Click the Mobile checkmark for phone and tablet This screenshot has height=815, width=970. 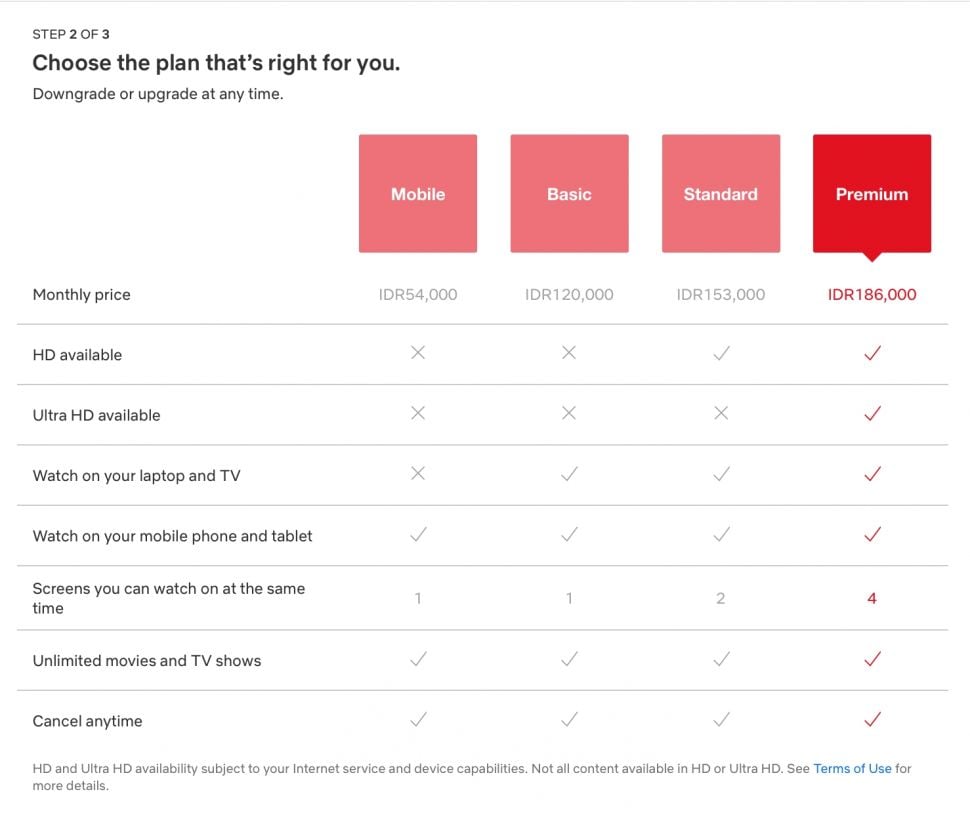[417, 535]
